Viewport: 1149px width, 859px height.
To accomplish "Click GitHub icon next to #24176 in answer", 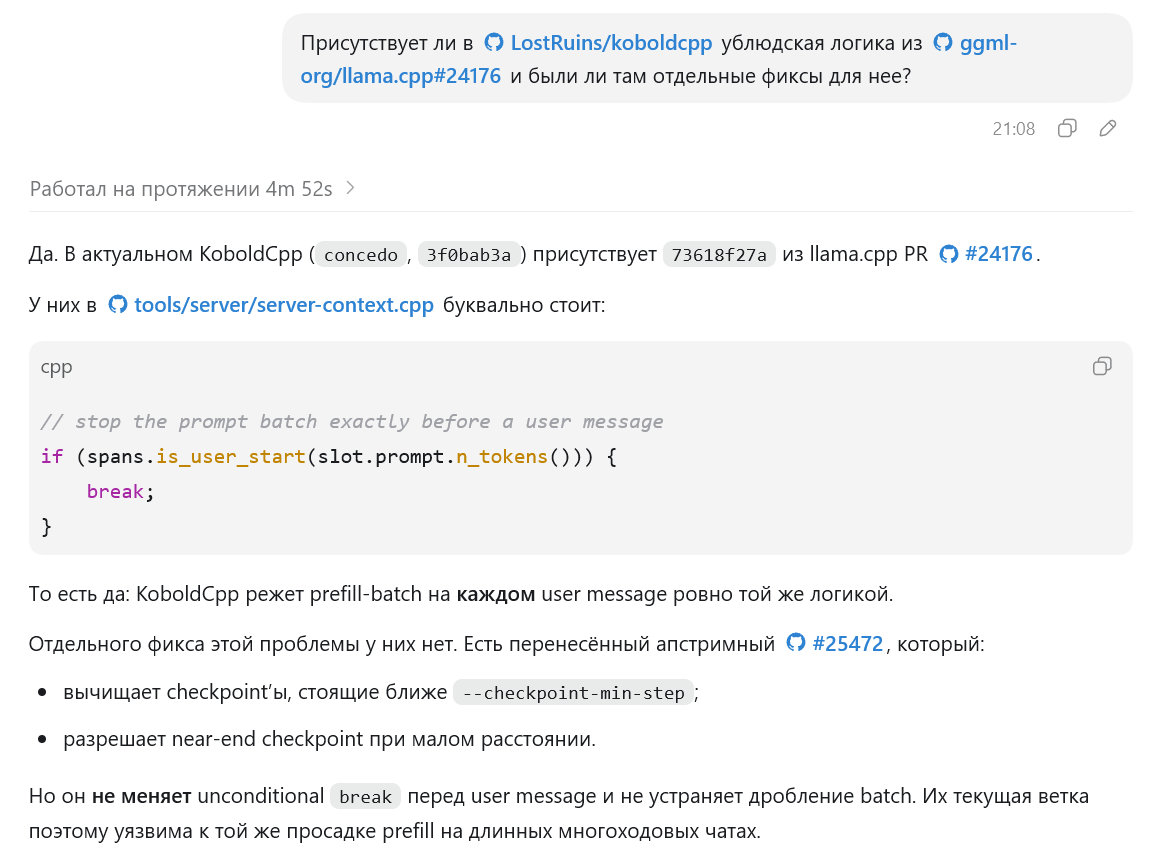I will coord(949,254).
